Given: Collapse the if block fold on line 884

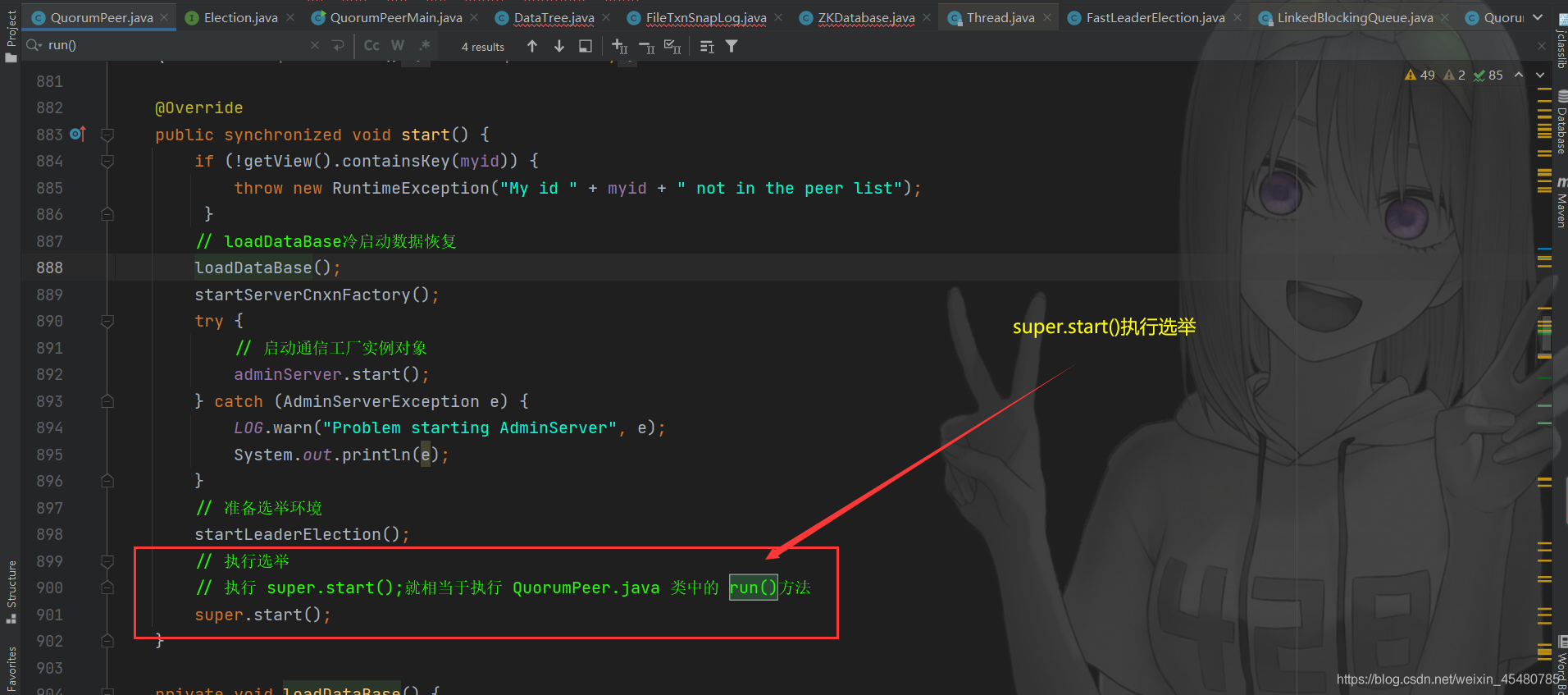Looking at the screenshot, I should [x=107, y=162].
